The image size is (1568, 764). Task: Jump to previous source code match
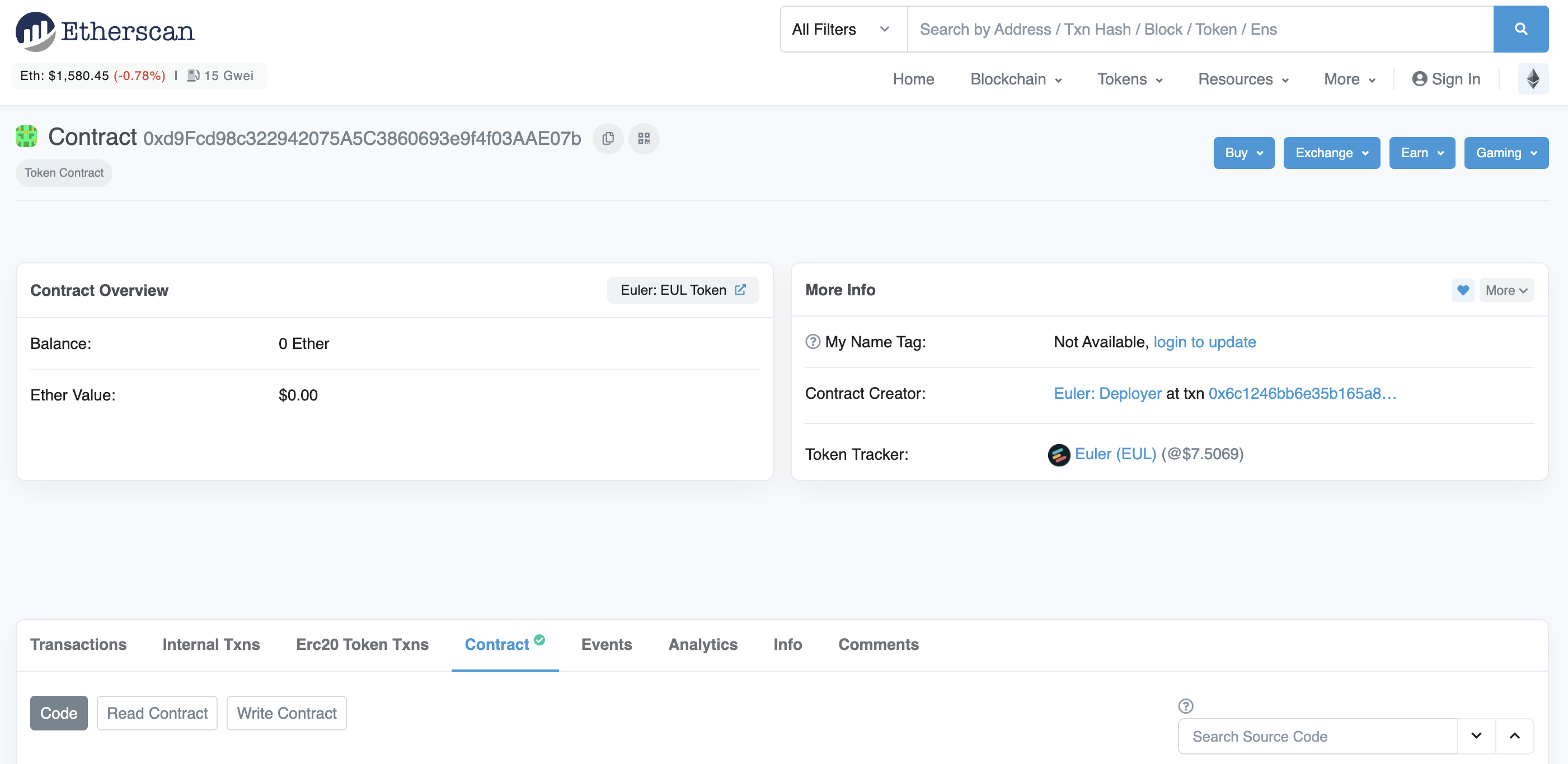click(x=1514, y=736)
